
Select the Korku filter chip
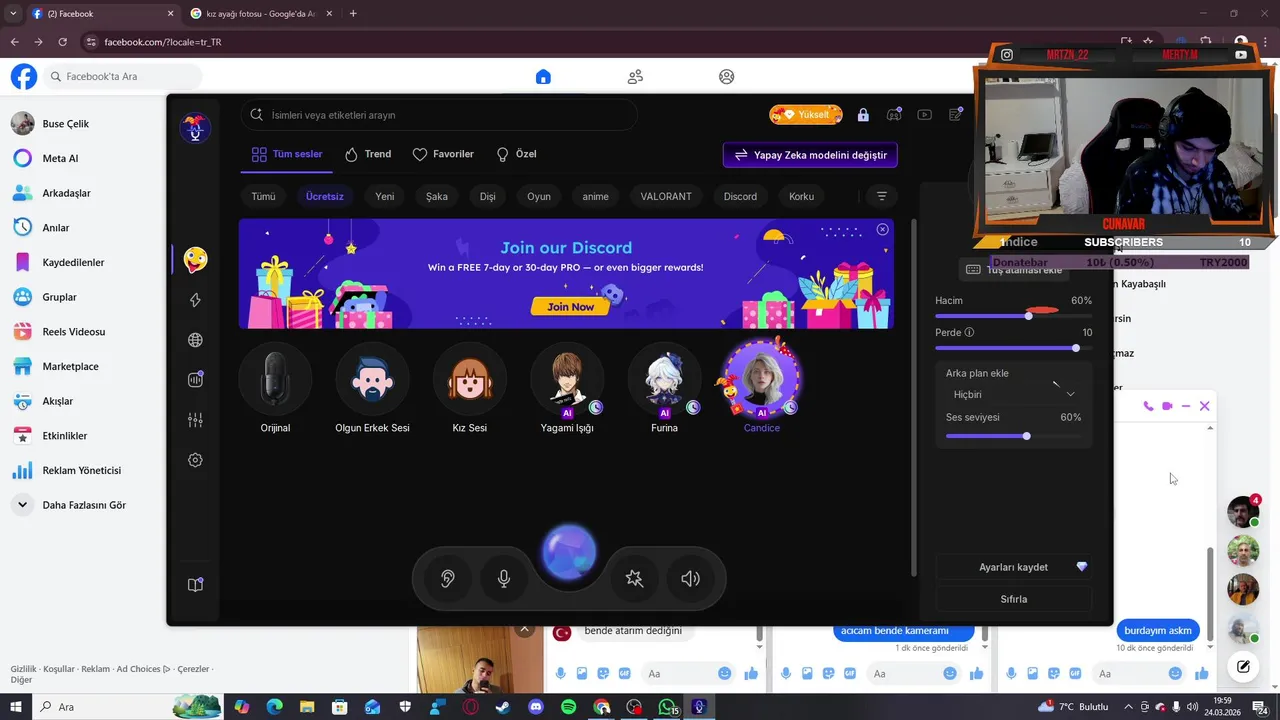pos(802,196)
